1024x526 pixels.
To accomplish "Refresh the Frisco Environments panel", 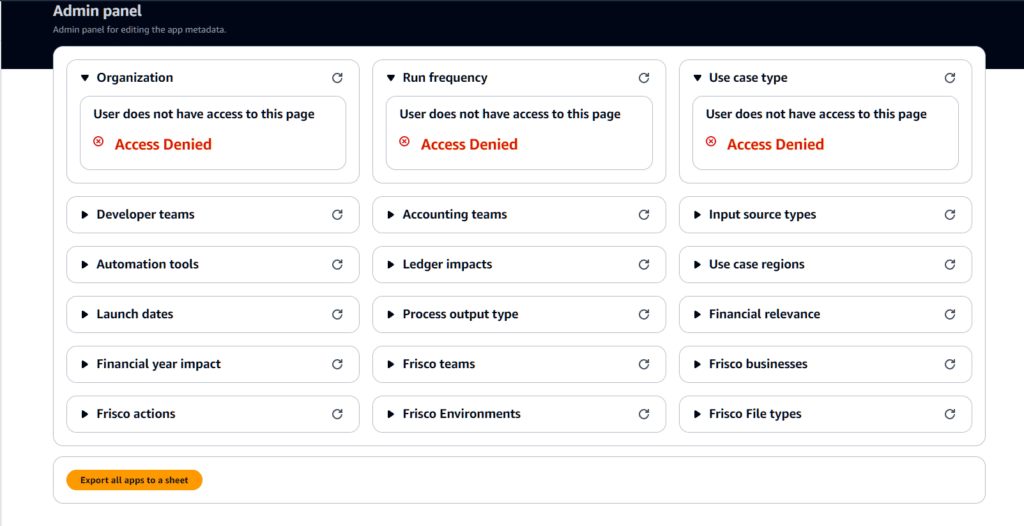I will (643, 414).
